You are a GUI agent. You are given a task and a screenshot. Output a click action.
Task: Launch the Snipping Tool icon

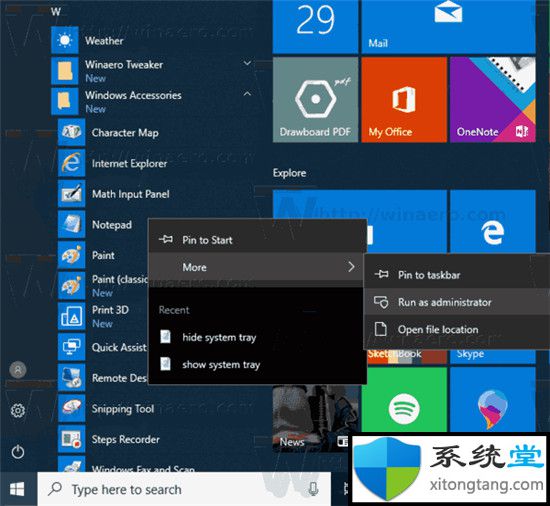point(72,409)
